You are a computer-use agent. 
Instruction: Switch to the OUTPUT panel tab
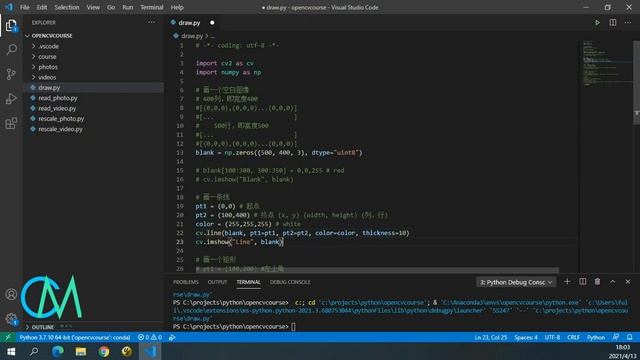[x=217, y=282]
